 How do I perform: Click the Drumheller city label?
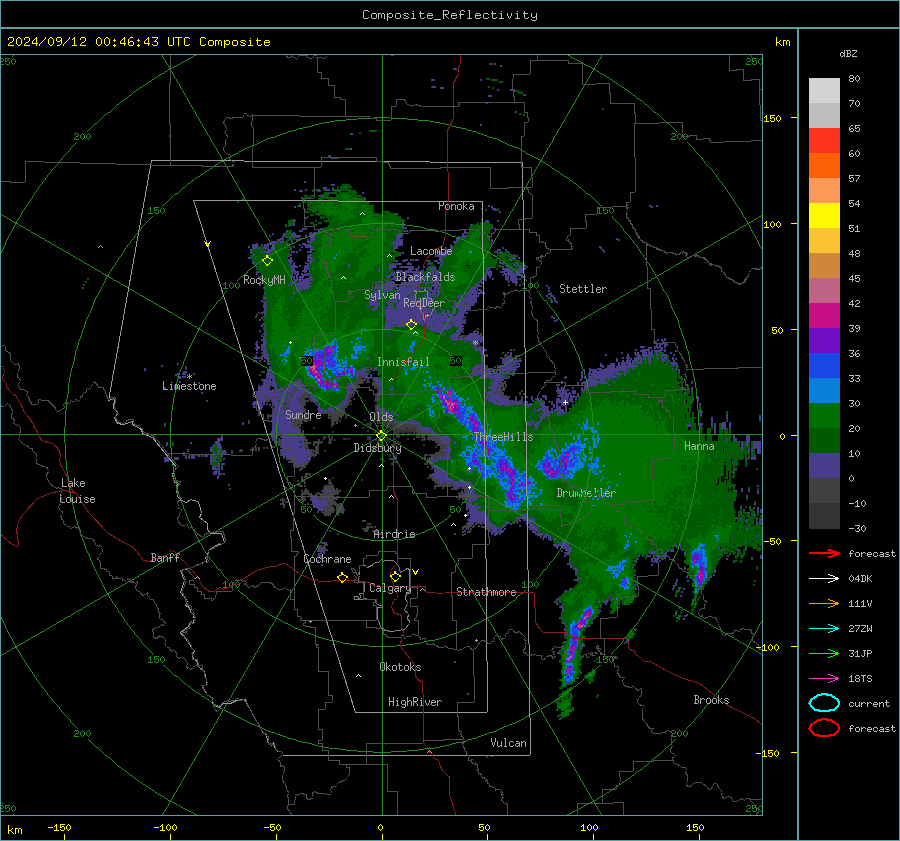pyautogui.click(x=586, y=493)
